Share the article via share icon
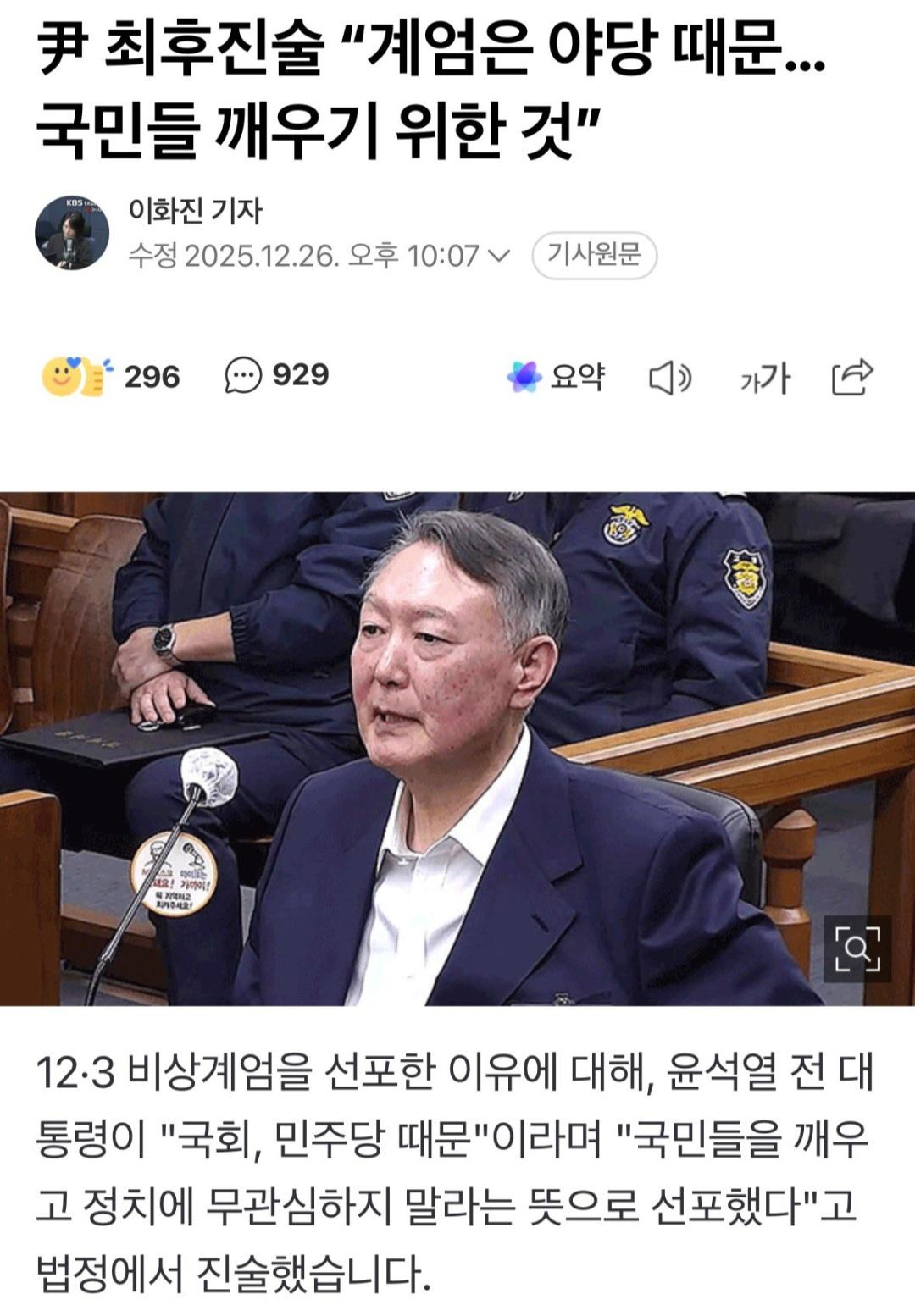 (x=851, y=377)
